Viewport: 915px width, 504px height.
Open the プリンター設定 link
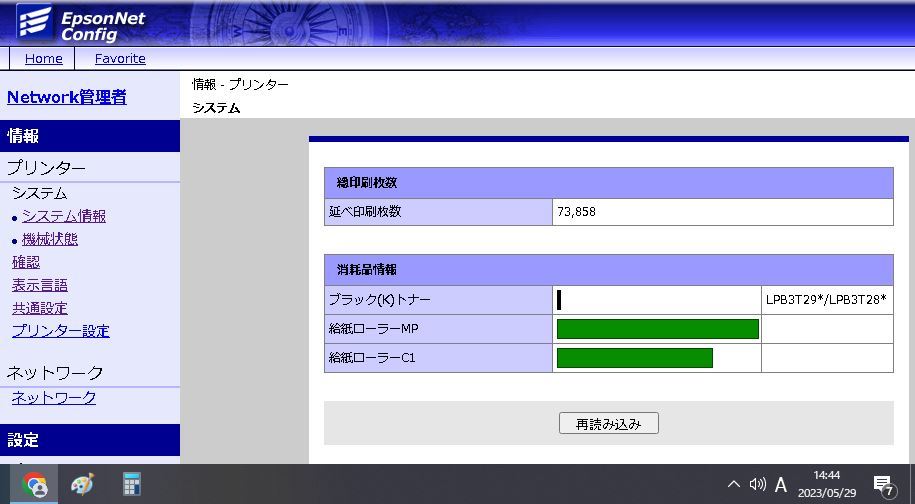click(x=61, y=331)
